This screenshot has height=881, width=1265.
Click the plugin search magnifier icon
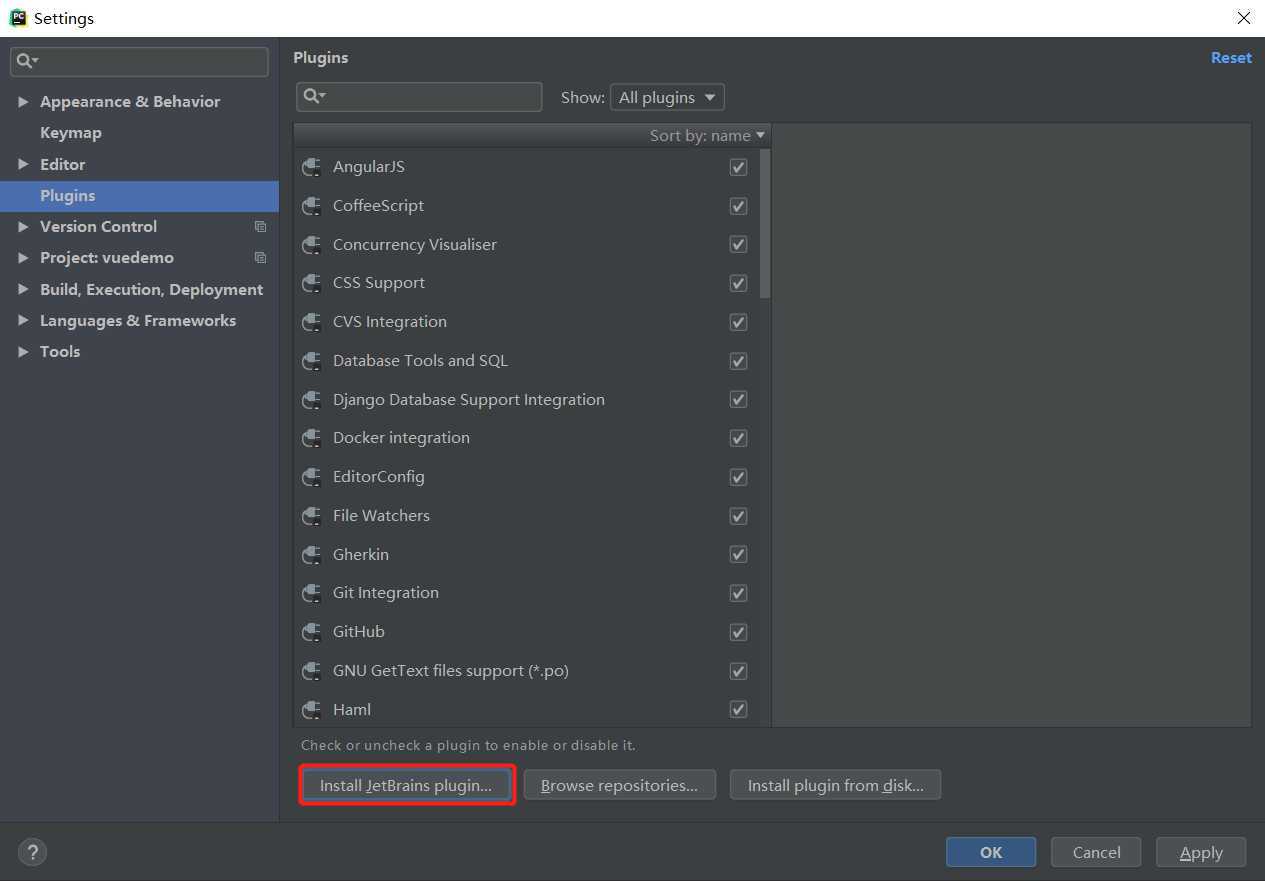point(314,96)
